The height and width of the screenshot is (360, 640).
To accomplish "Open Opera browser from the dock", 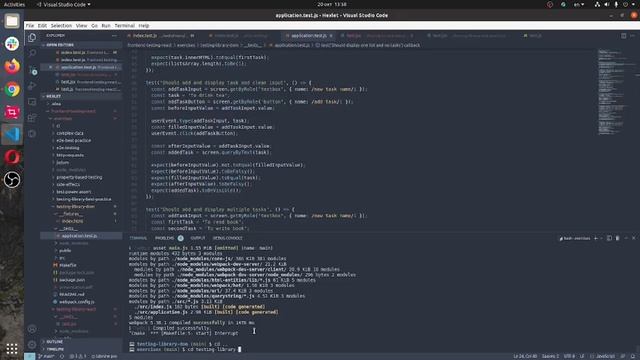I will click(x=12, y=157).
